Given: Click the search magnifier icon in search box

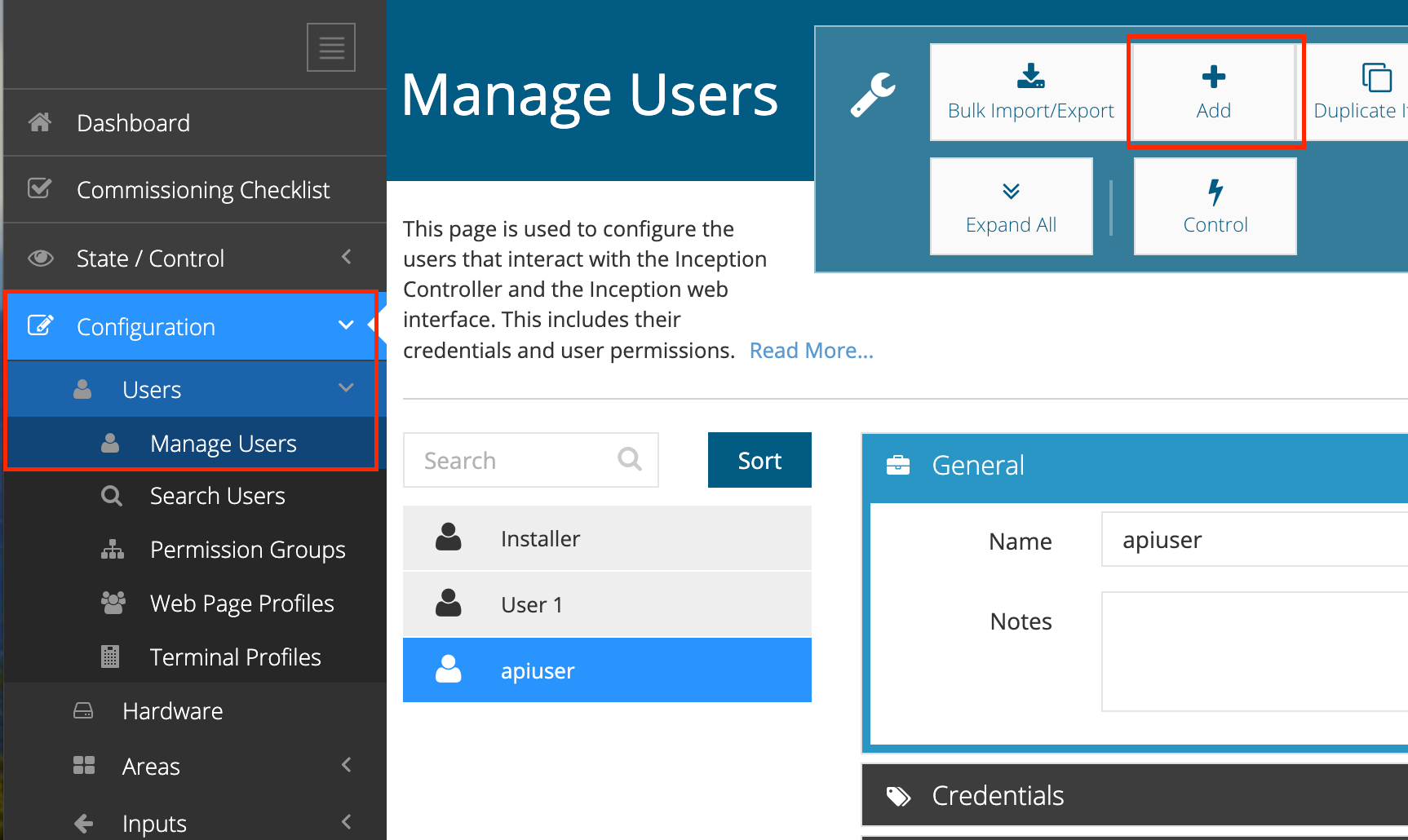Looking at the screenshot, I should coord(629,460).
